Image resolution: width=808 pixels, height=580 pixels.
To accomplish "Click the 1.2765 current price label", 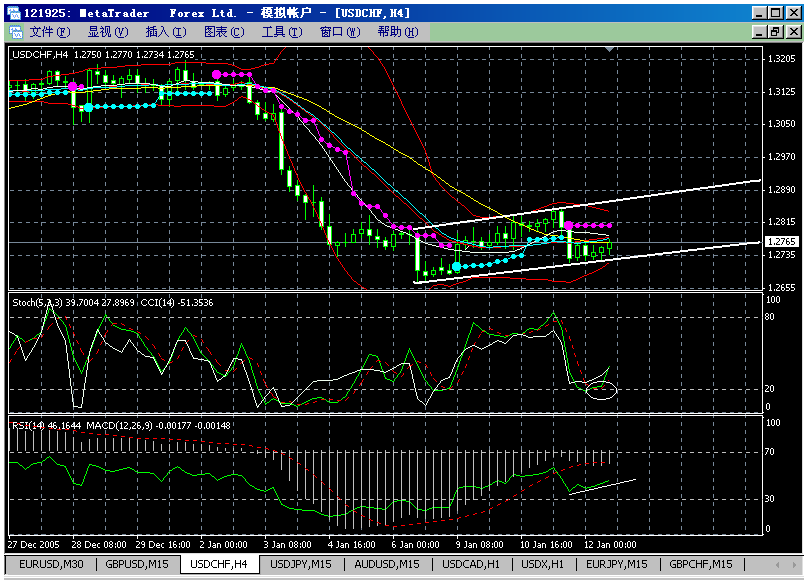I will click(x=780, y=242).
